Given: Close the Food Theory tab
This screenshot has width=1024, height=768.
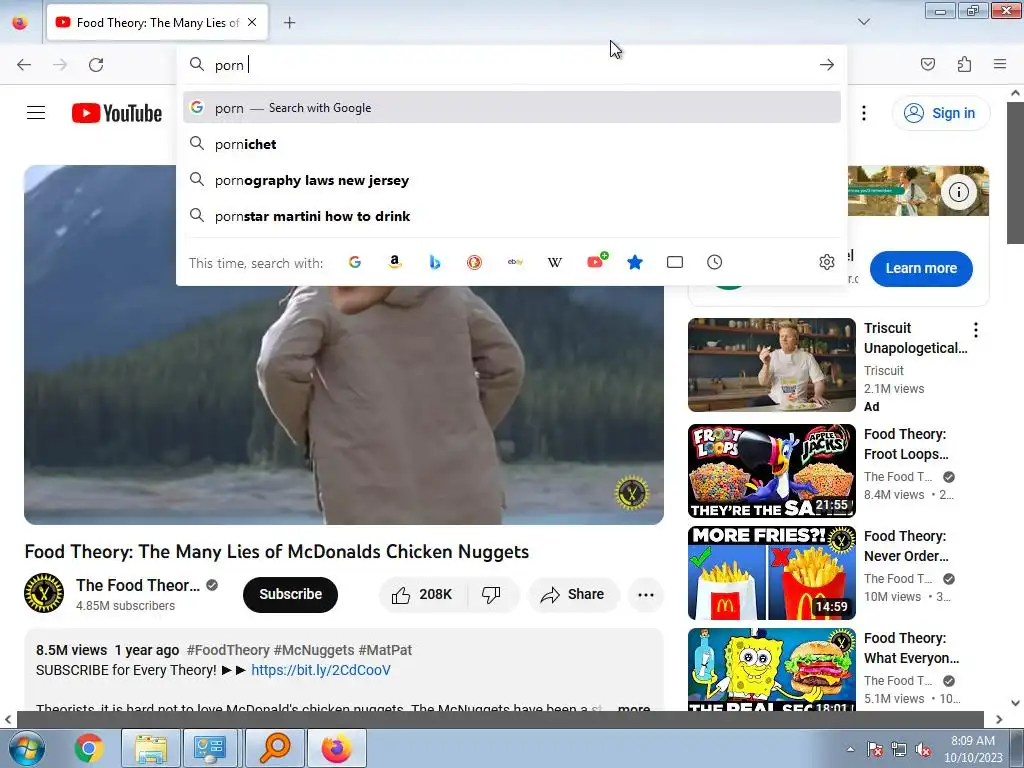Looking at the screenshot, I should 252,22.
